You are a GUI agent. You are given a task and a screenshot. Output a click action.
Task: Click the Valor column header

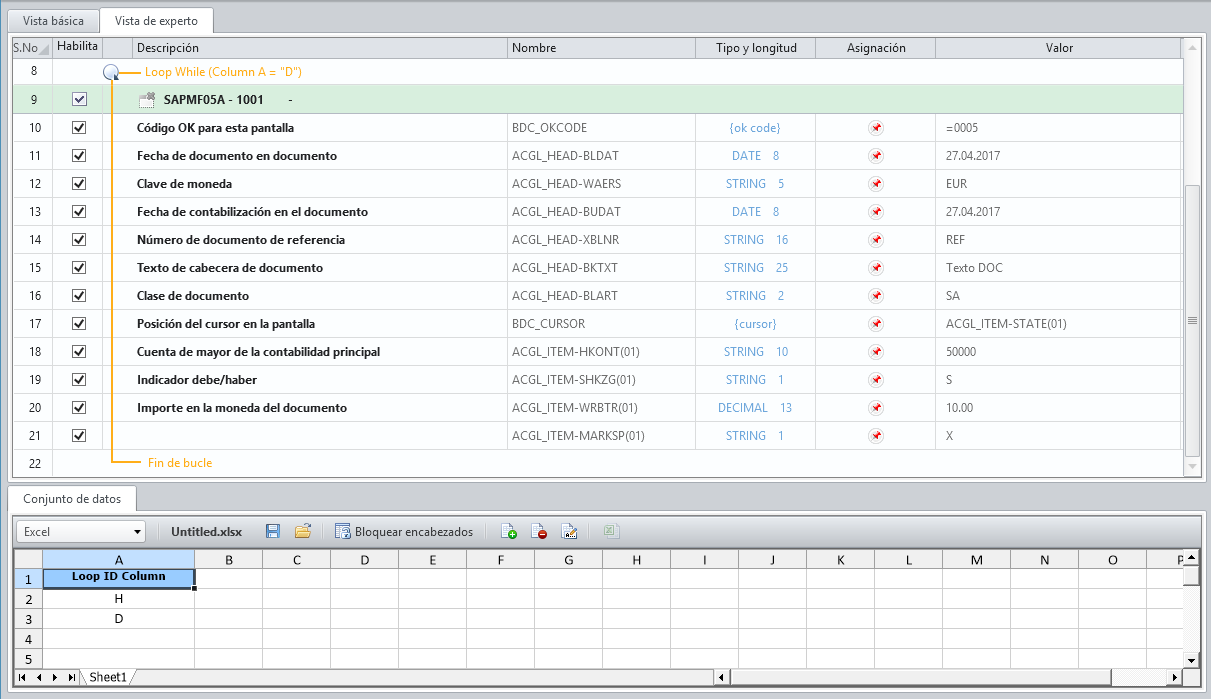[1059, 48]
